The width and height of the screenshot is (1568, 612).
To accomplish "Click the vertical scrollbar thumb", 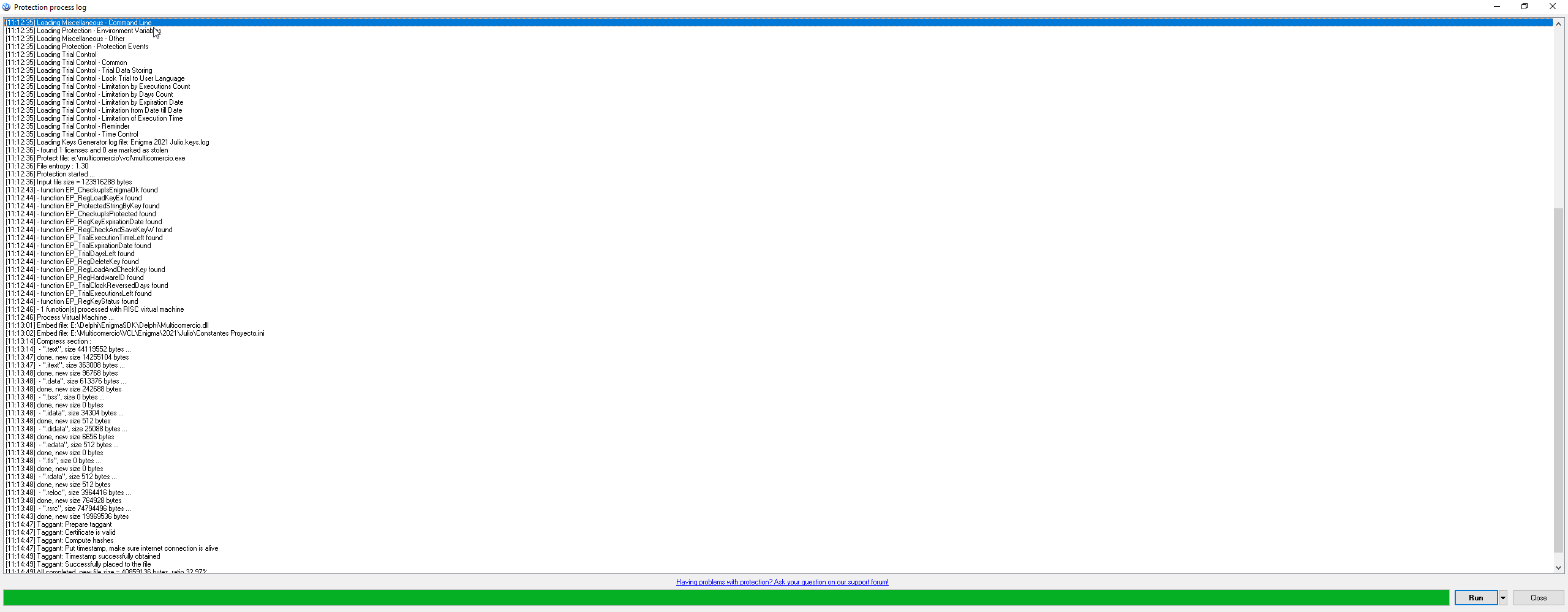I will 1559,380.
